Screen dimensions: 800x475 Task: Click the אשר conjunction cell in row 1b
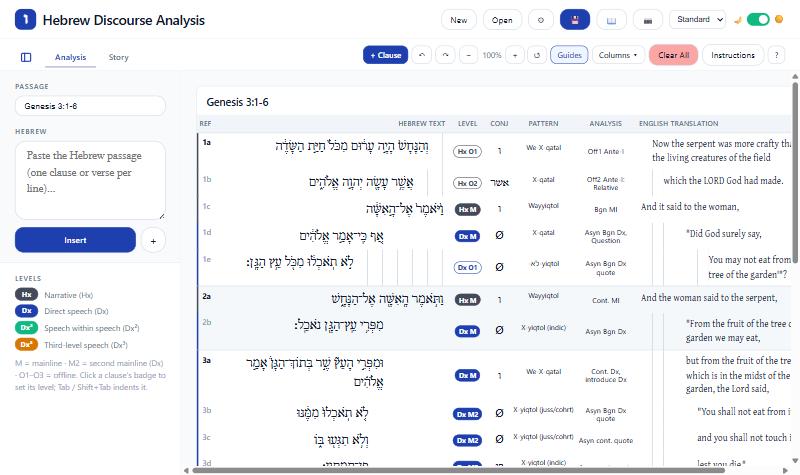point(499,183)
